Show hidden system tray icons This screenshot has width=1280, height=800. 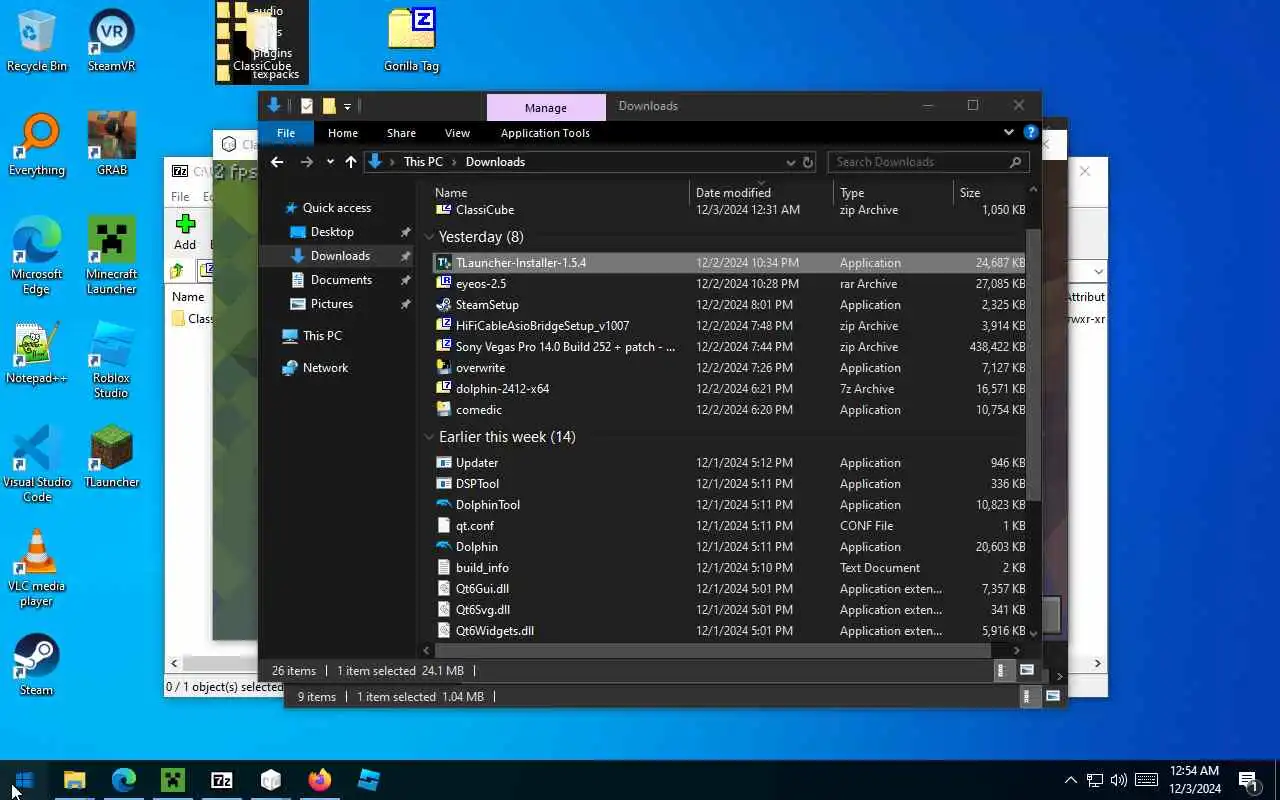point(1070,780)
